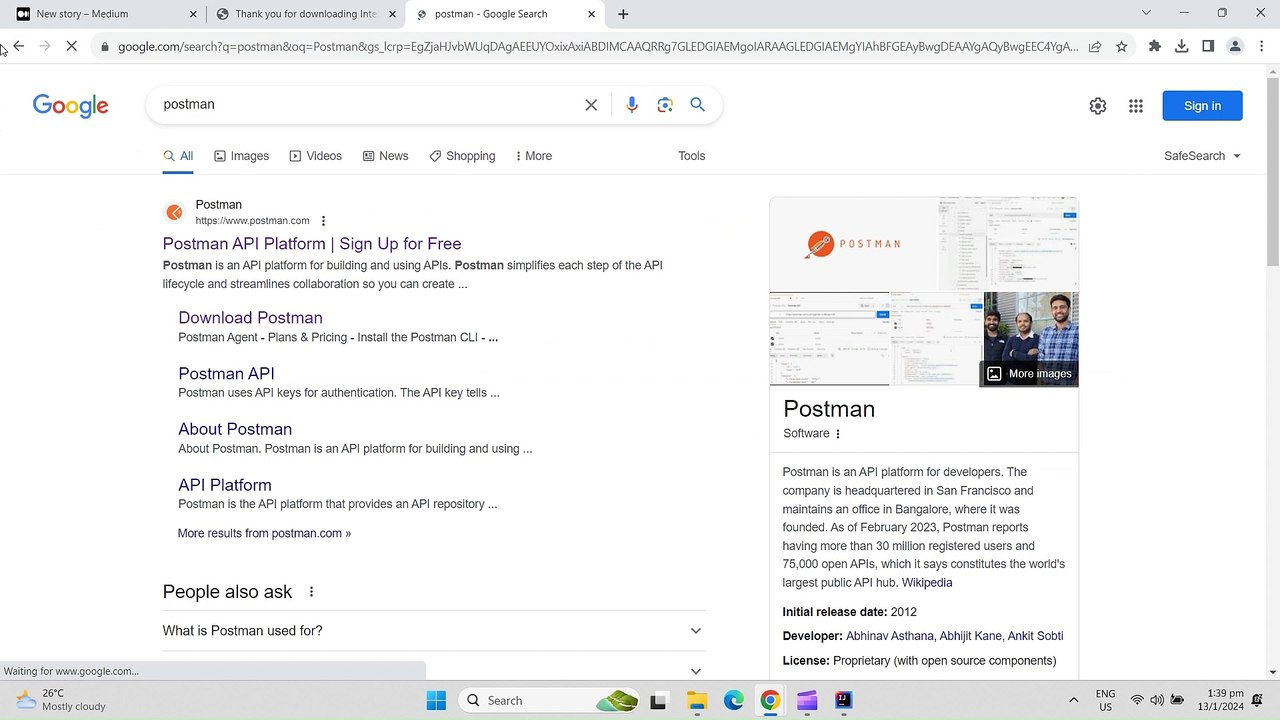Switch to the 'Thank you for downloading' tab

pyautogui.click(x=305, y=14)
